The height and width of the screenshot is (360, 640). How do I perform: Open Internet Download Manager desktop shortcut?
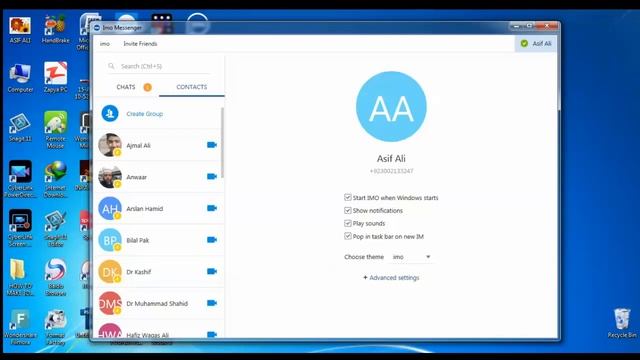click(x=56, y=179)
